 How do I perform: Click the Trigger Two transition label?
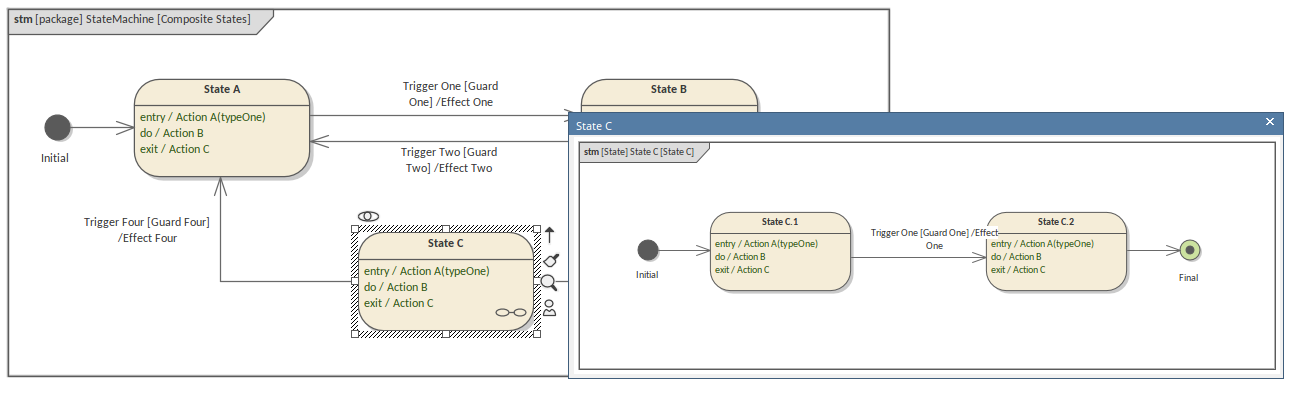click(449, 160)
